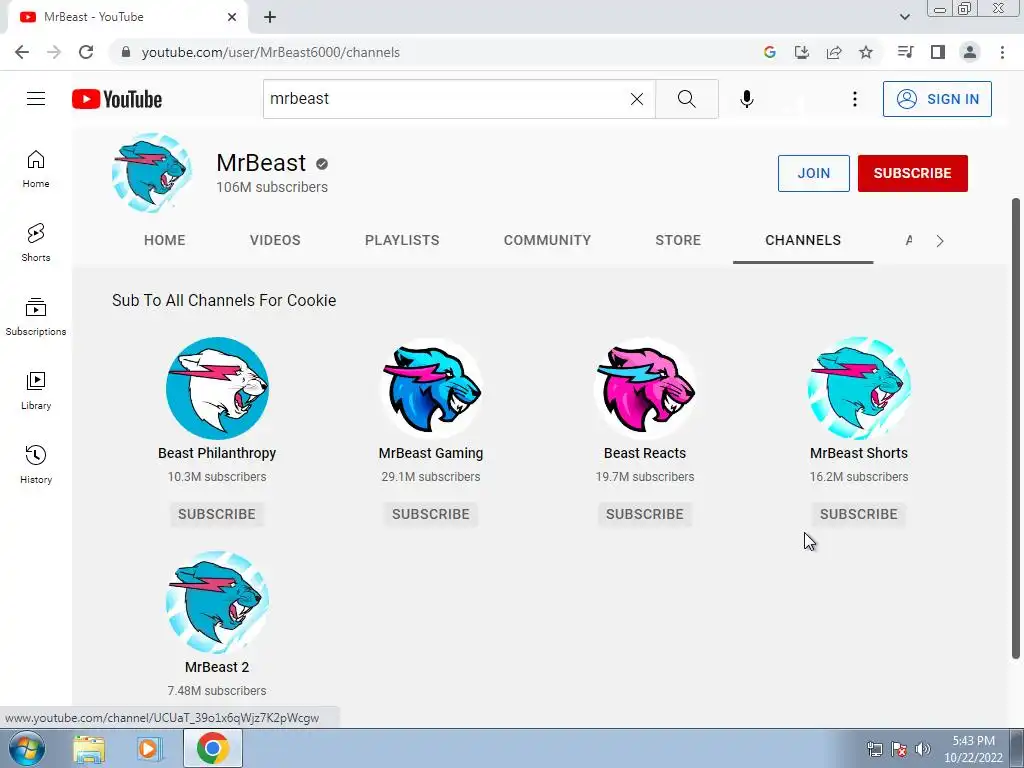Click the Google icon in address bar
Screen dimensions: 1024x768
point(769,52)
